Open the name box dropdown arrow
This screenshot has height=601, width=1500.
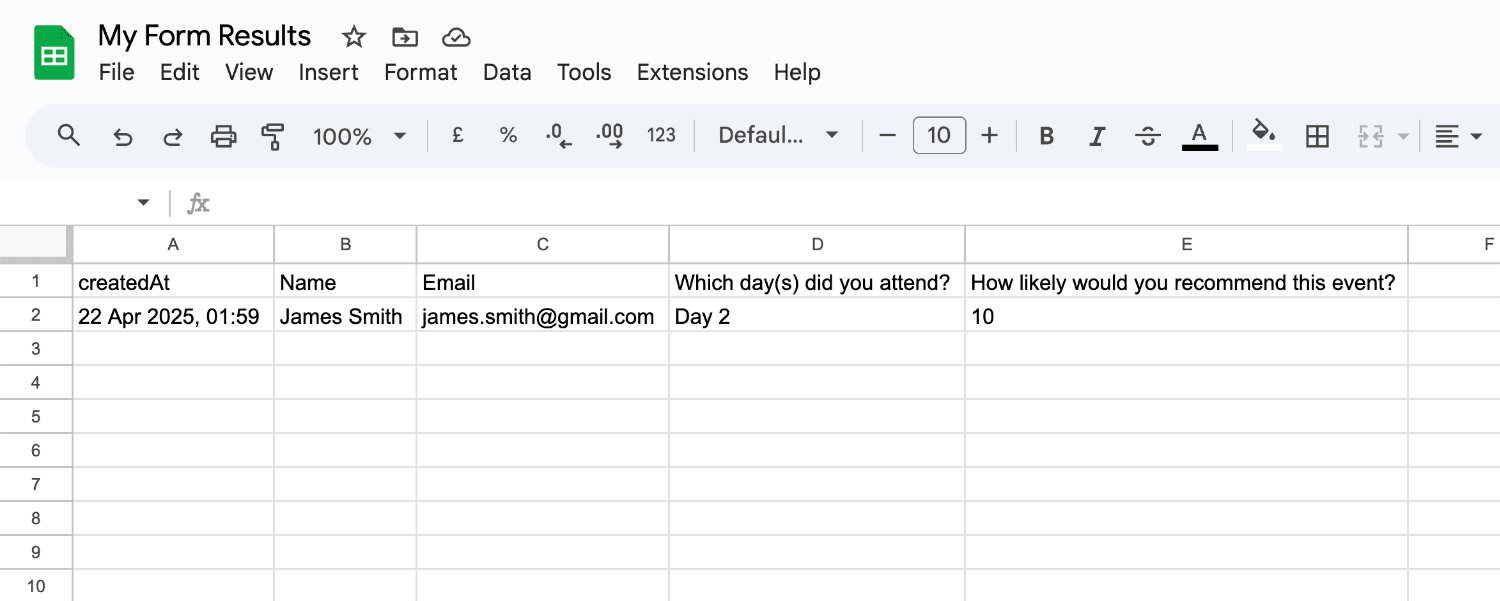click(x=143, y=203)
